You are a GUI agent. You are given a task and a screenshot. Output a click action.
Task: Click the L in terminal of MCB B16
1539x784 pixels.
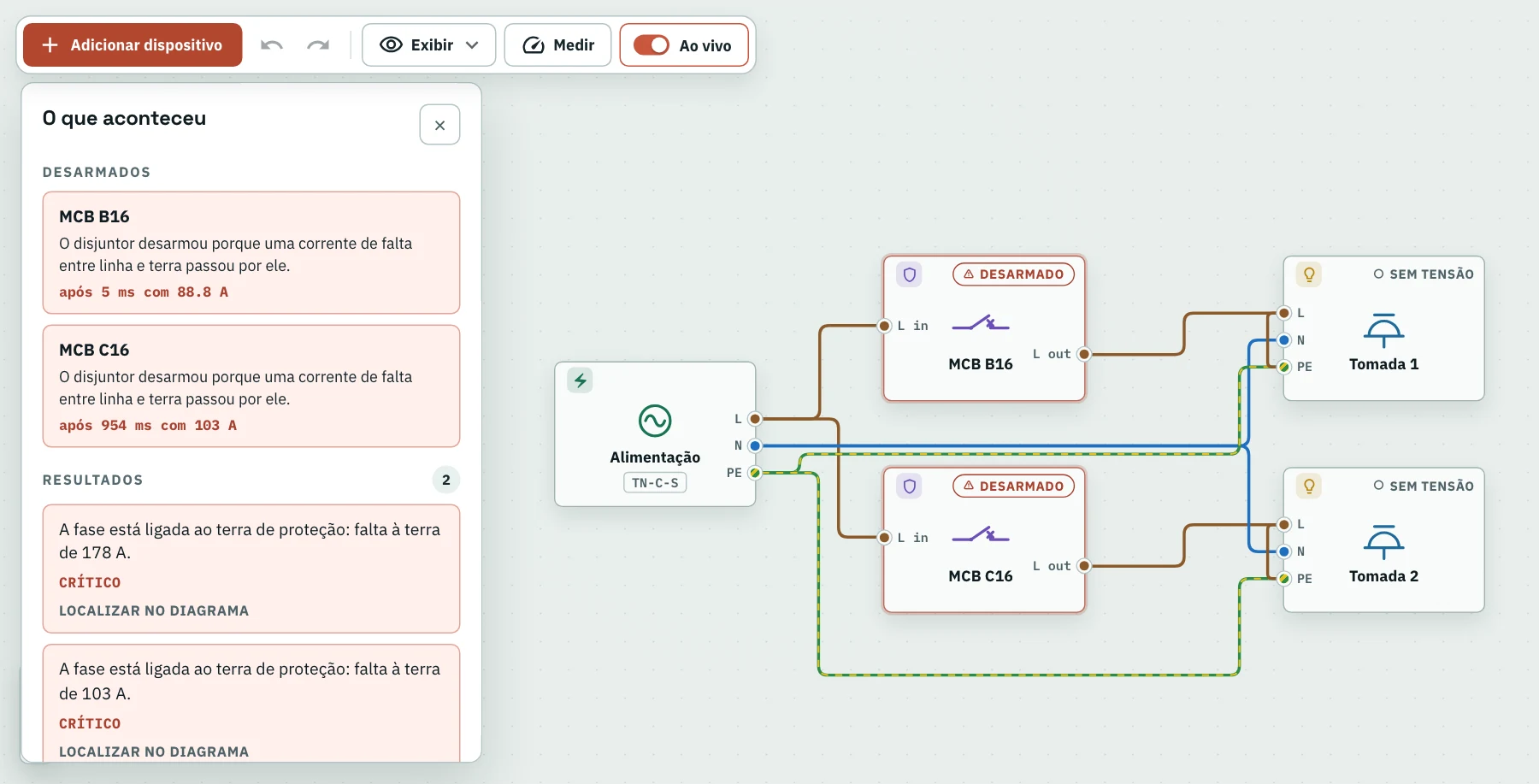[885, 326]
